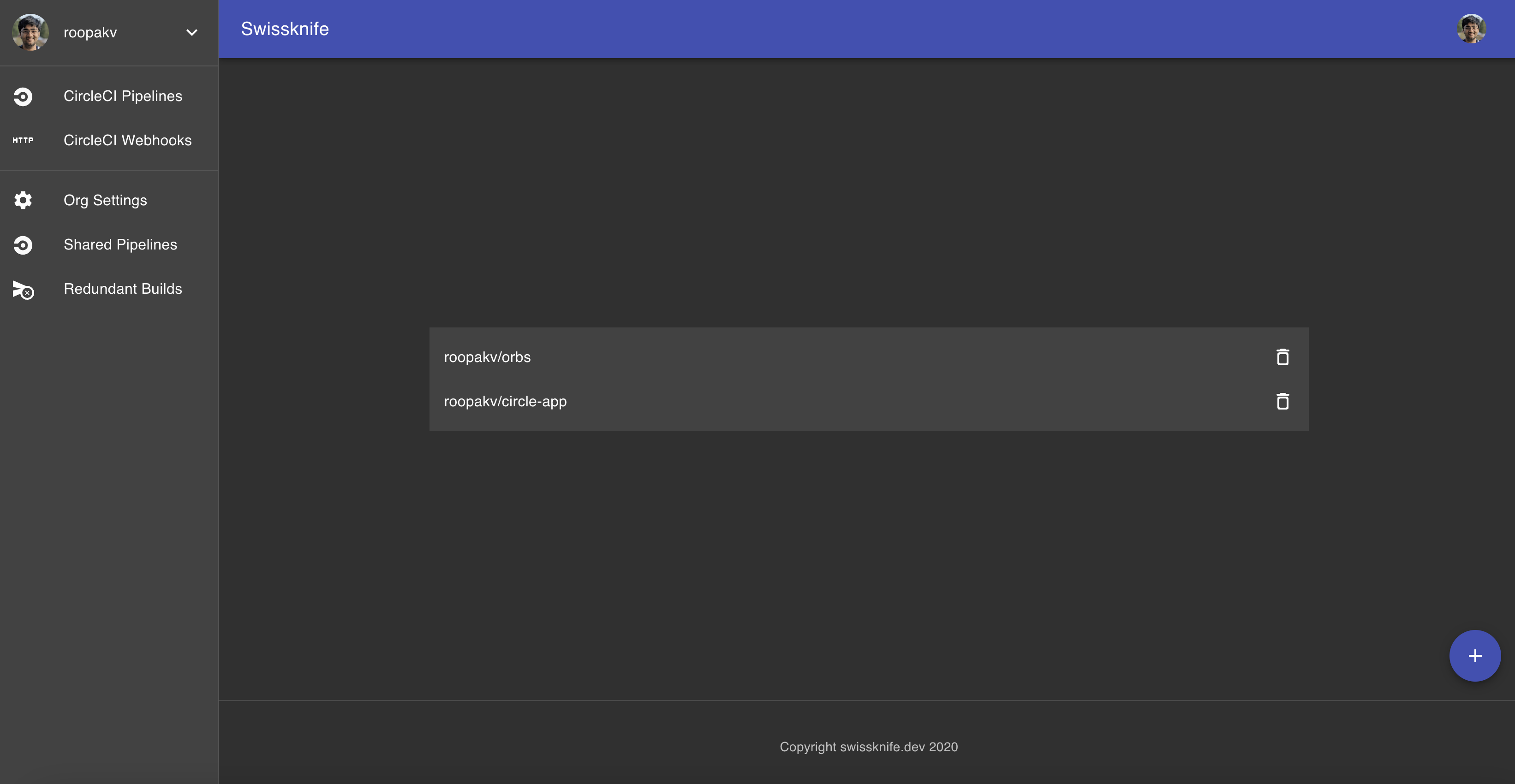Open Org Settings from sidebar

point(105,201)
